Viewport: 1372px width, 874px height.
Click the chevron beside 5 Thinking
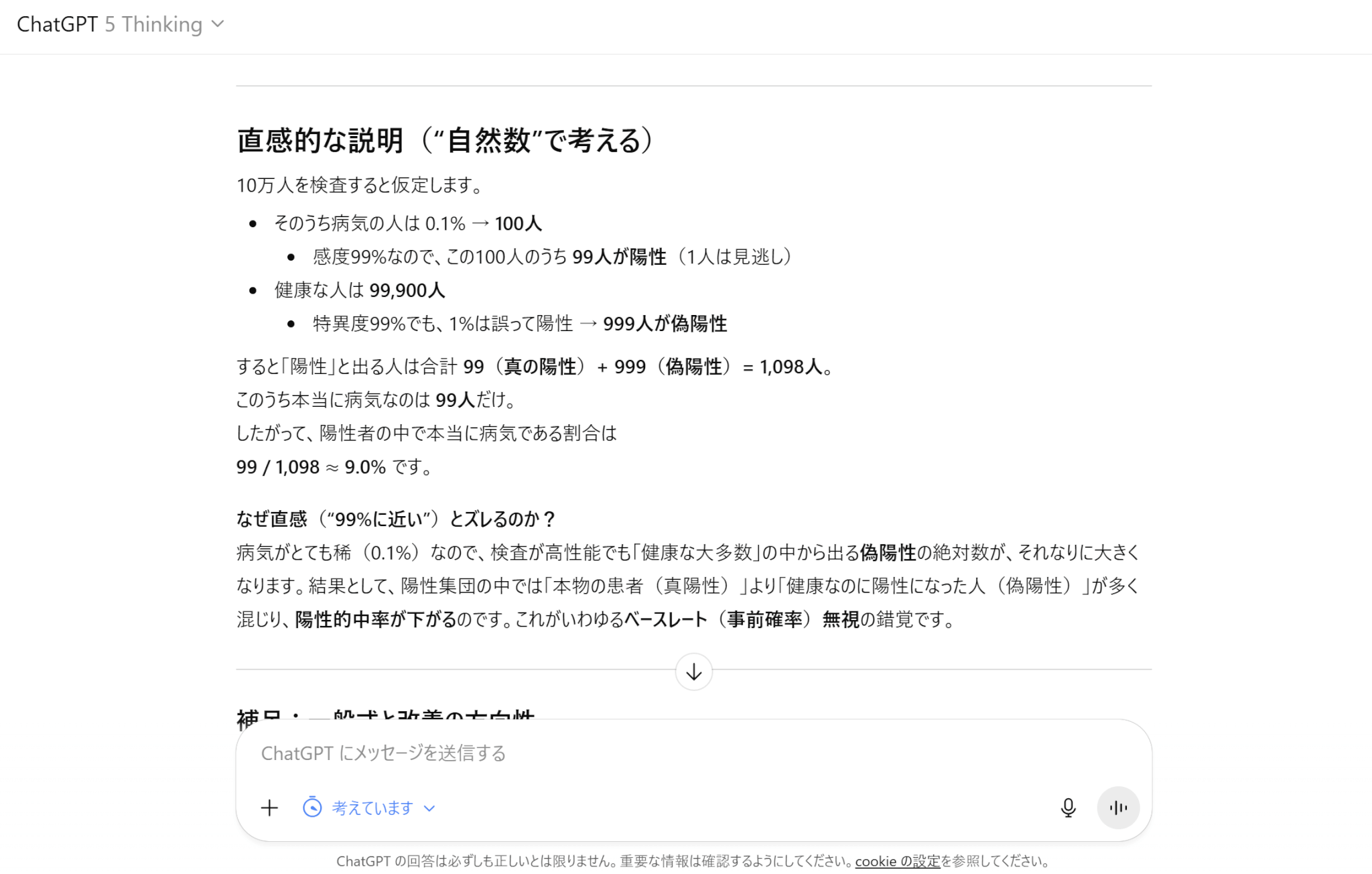pos(218,25)
